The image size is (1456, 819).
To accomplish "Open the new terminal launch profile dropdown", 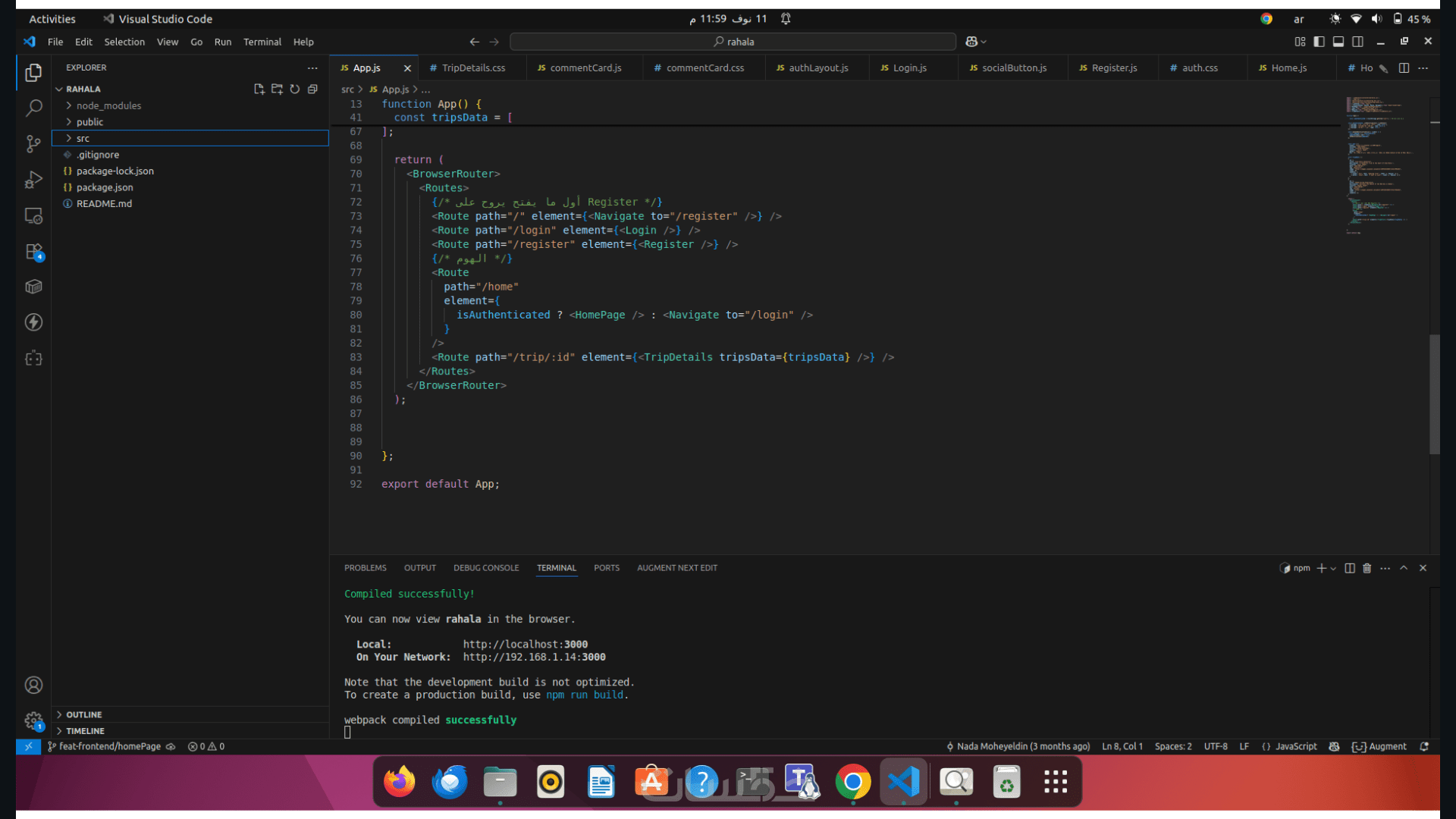I will pos(1333,568).
